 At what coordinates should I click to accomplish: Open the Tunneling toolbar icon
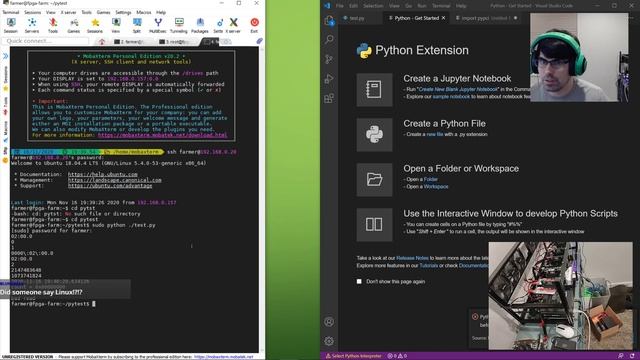tap(179, 25)
